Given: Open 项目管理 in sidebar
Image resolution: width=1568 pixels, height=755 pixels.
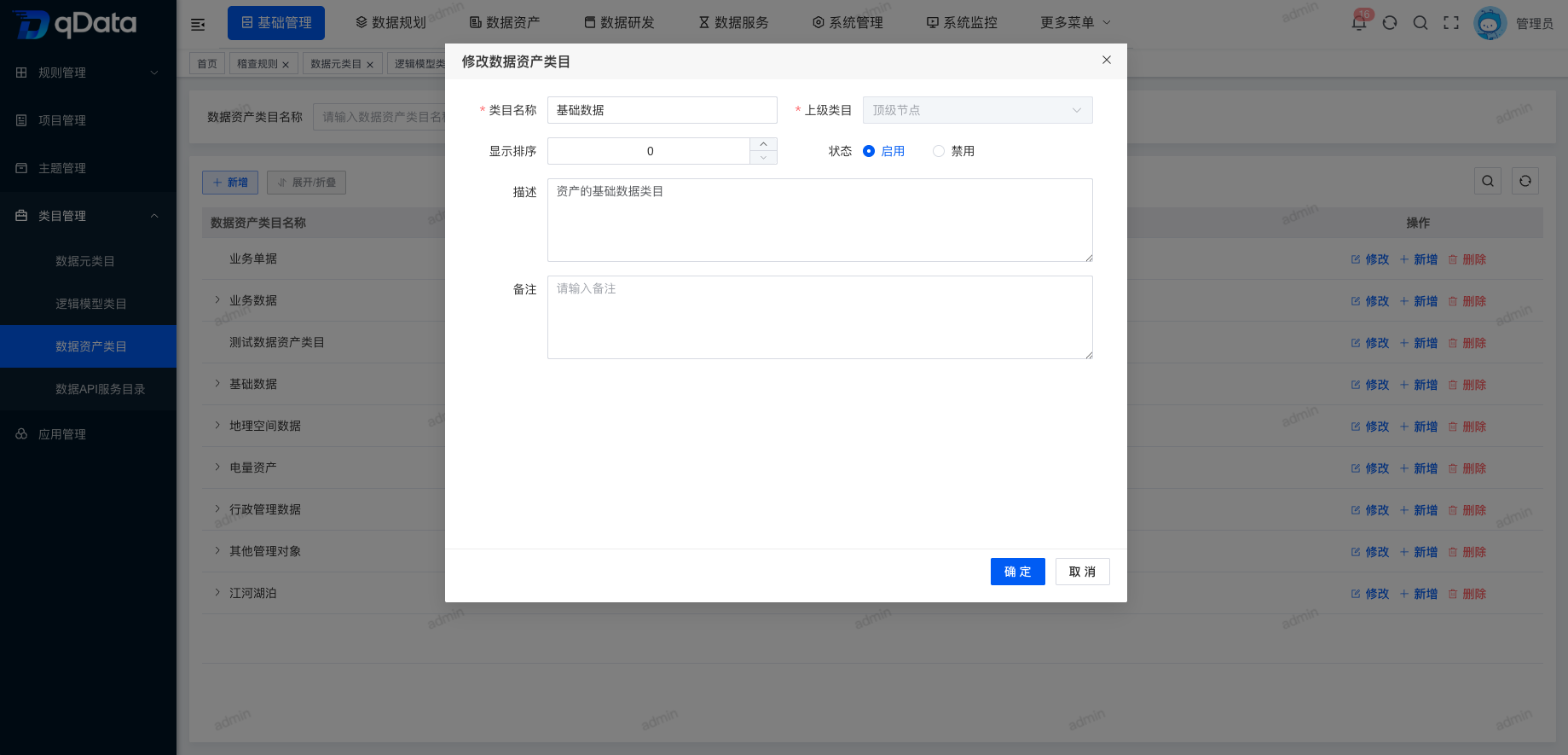Looking at the screenshot, I should 88,120.
